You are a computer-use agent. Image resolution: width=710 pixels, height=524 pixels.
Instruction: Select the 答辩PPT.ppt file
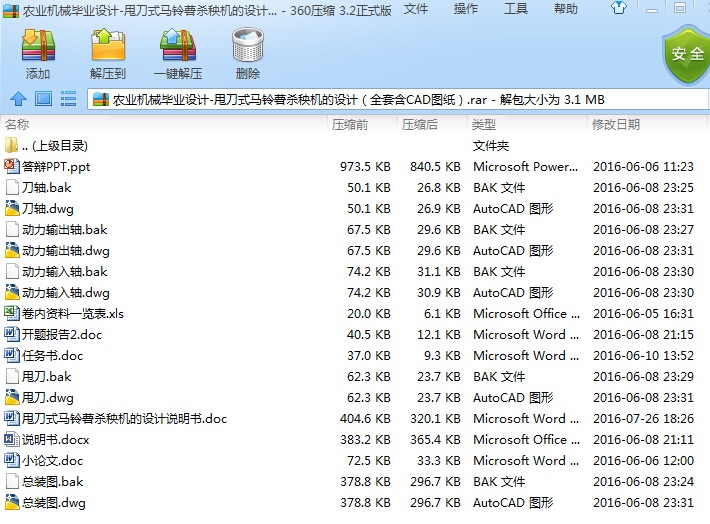56,167
